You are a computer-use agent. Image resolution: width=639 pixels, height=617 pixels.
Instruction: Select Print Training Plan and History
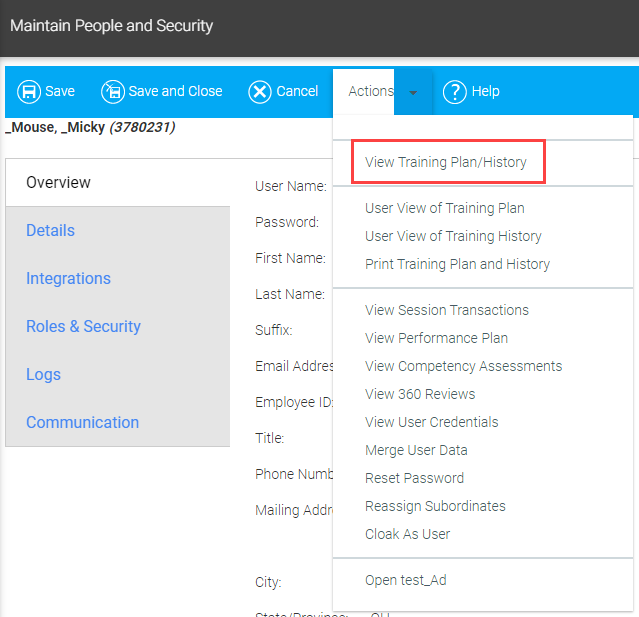(457, 264)
